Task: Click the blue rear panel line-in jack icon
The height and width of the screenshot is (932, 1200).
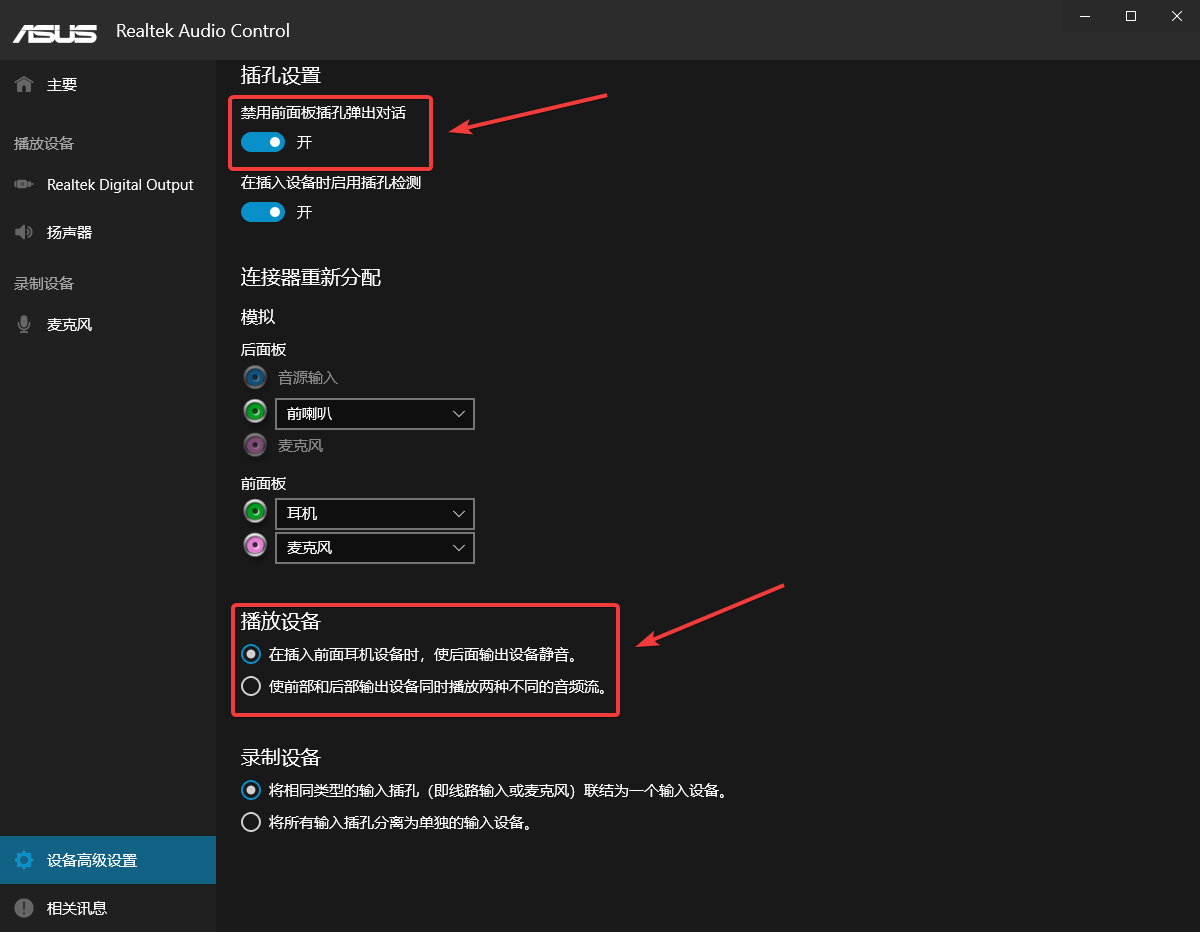Action: pos(256,378)
